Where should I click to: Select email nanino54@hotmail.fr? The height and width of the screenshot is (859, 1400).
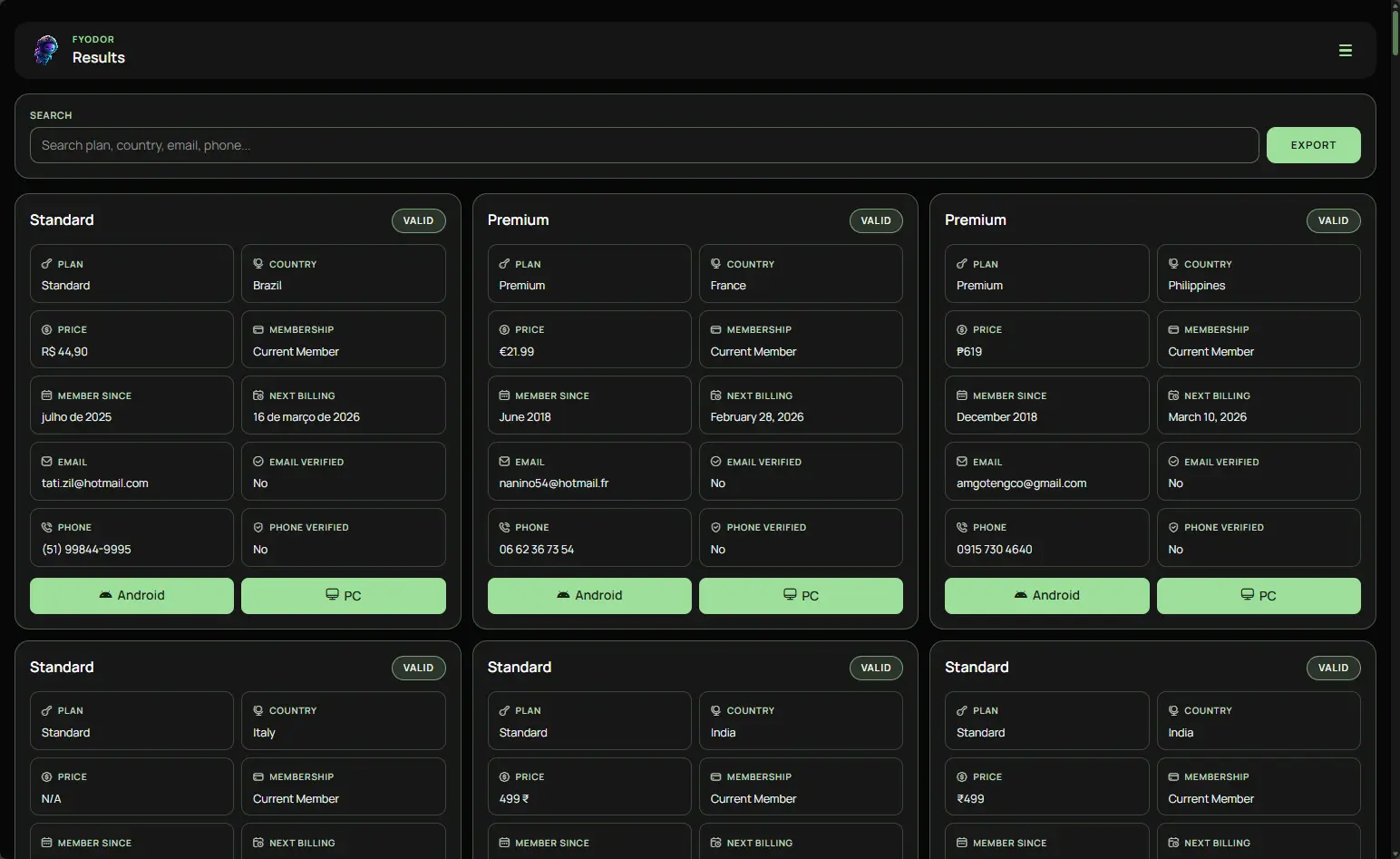click(554, 483)
